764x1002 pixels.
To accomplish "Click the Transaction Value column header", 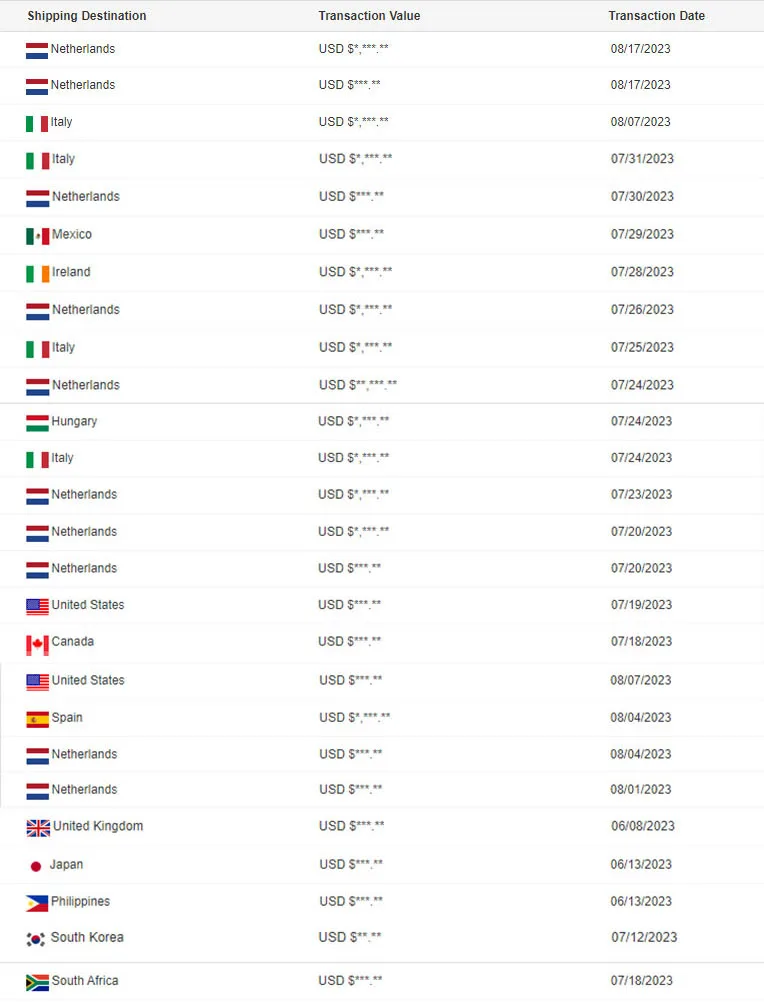I will click(369, 16).
